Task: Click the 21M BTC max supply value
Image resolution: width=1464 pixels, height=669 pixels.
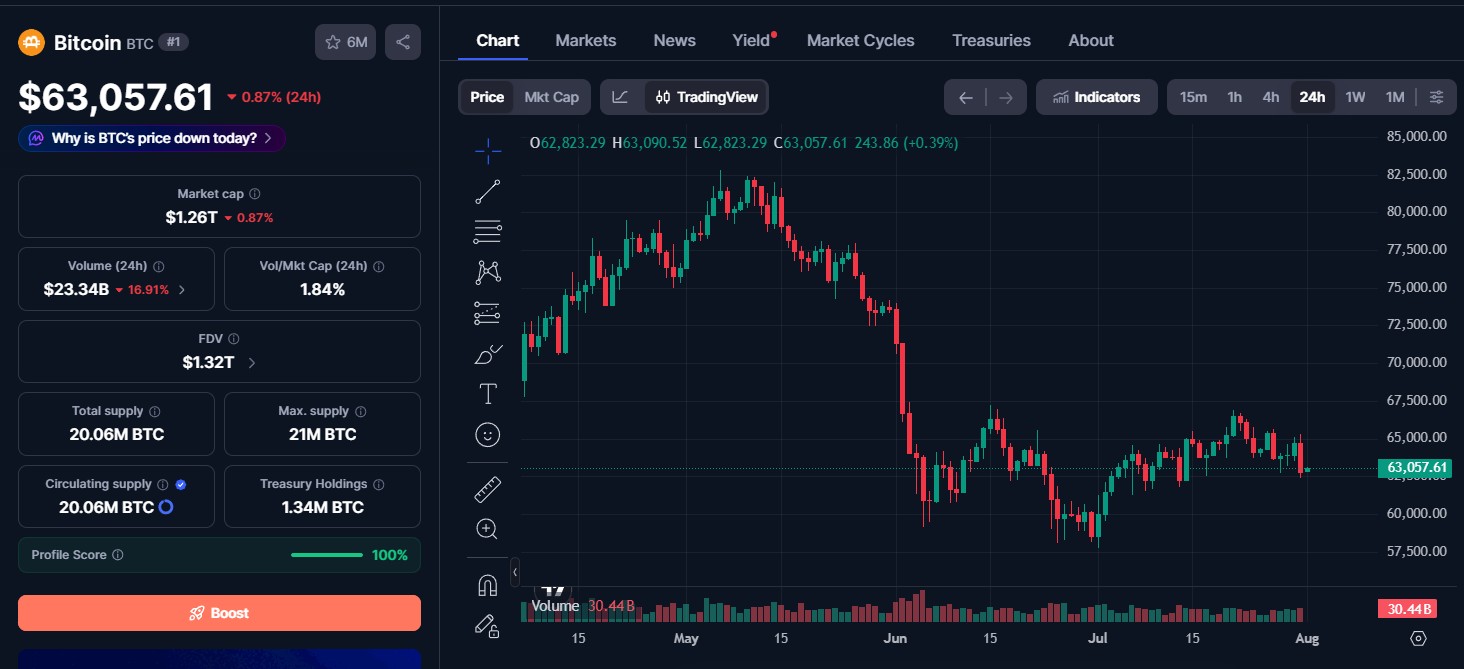Action: [x=322, y=434]
